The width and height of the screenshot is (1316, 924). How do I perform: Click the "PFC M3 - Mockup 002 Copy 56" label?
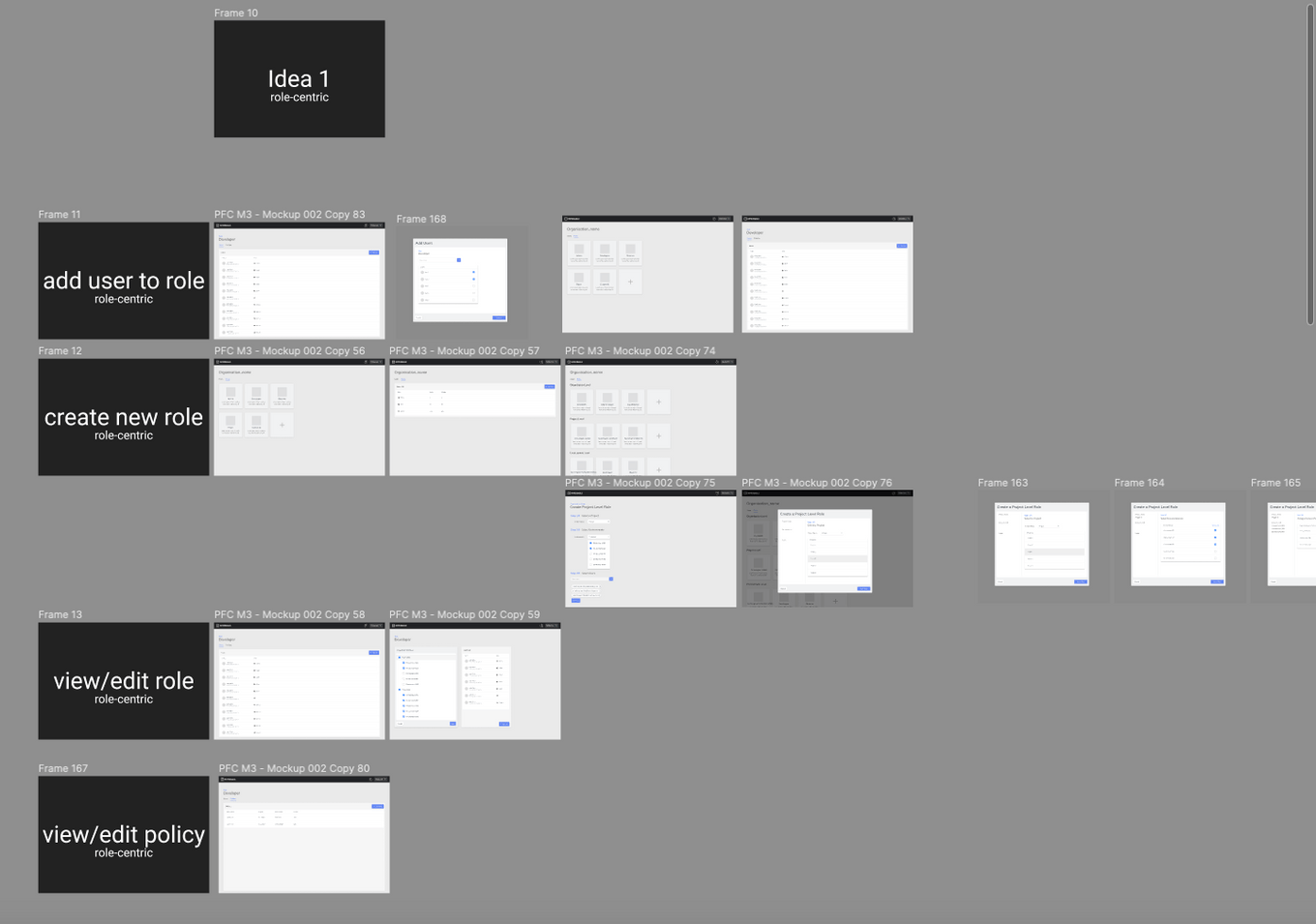(x=289, y=350)
